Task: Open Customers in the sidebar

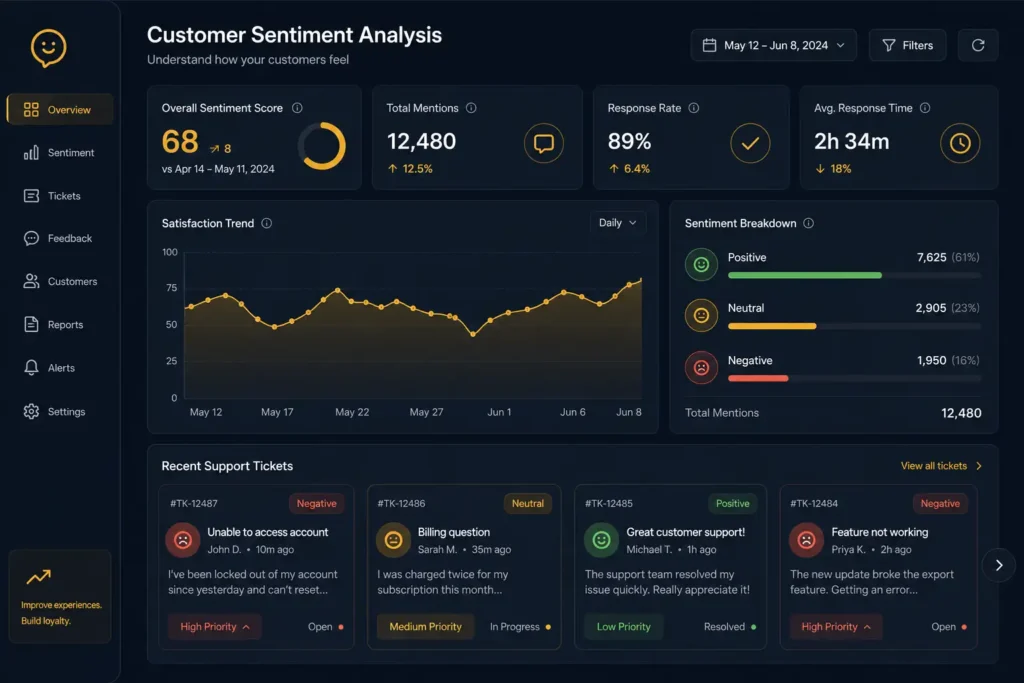Action: click(59, 281)
